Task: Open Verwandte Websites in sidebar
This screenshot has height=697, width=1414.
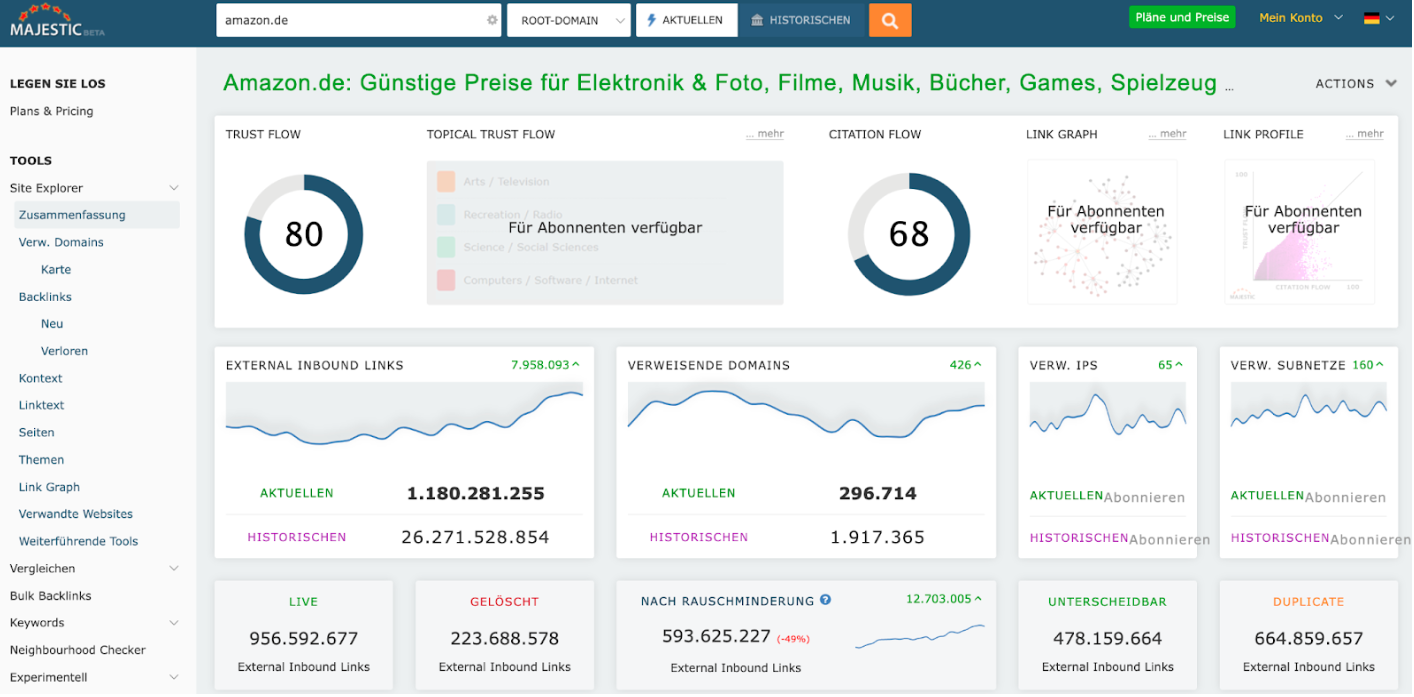Action: tap(75, 514)
